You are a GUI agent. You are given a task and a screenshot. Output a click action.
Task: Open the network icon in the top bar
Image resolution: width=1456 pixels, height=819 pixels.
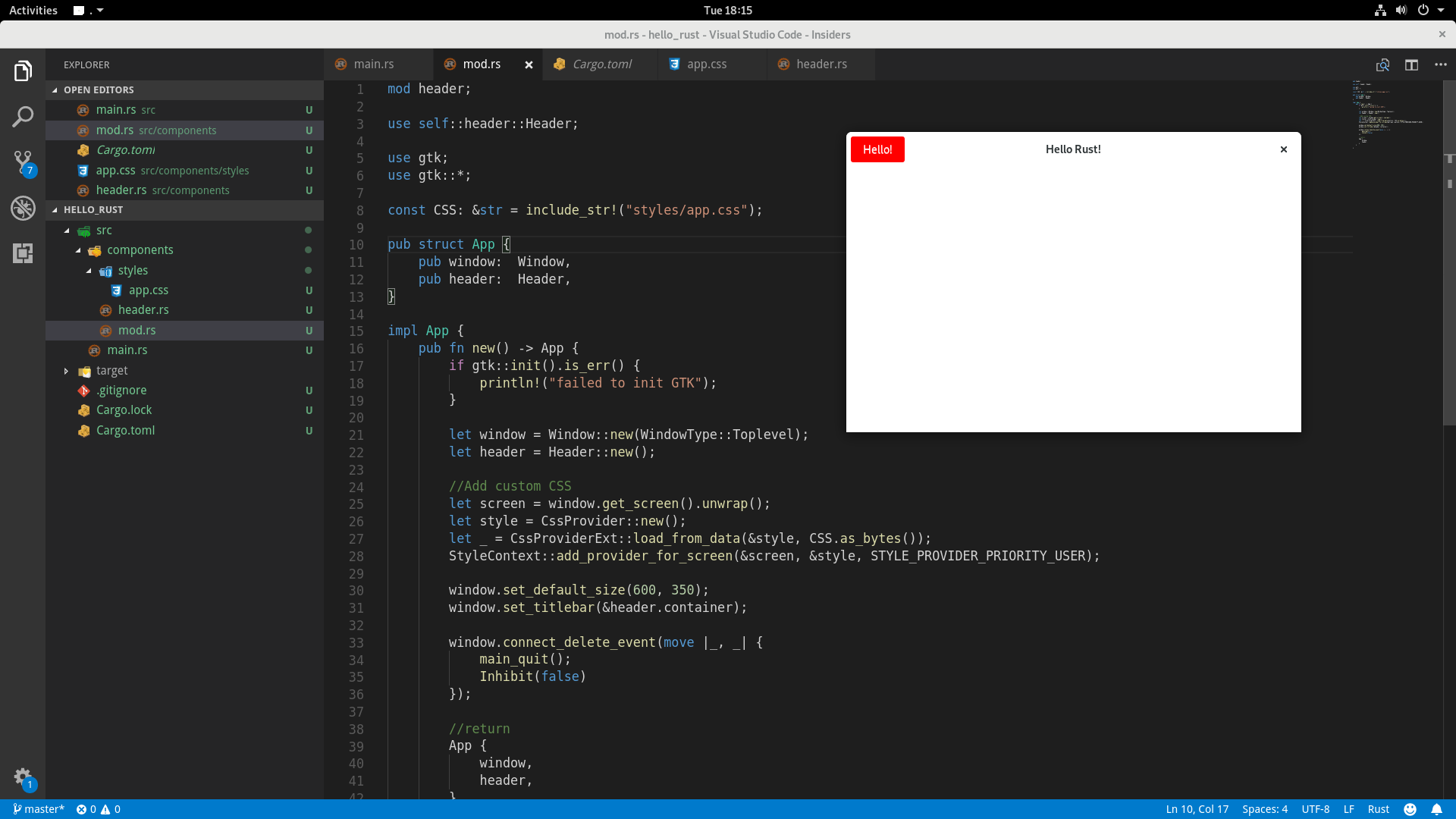(x=1380, y=11)
